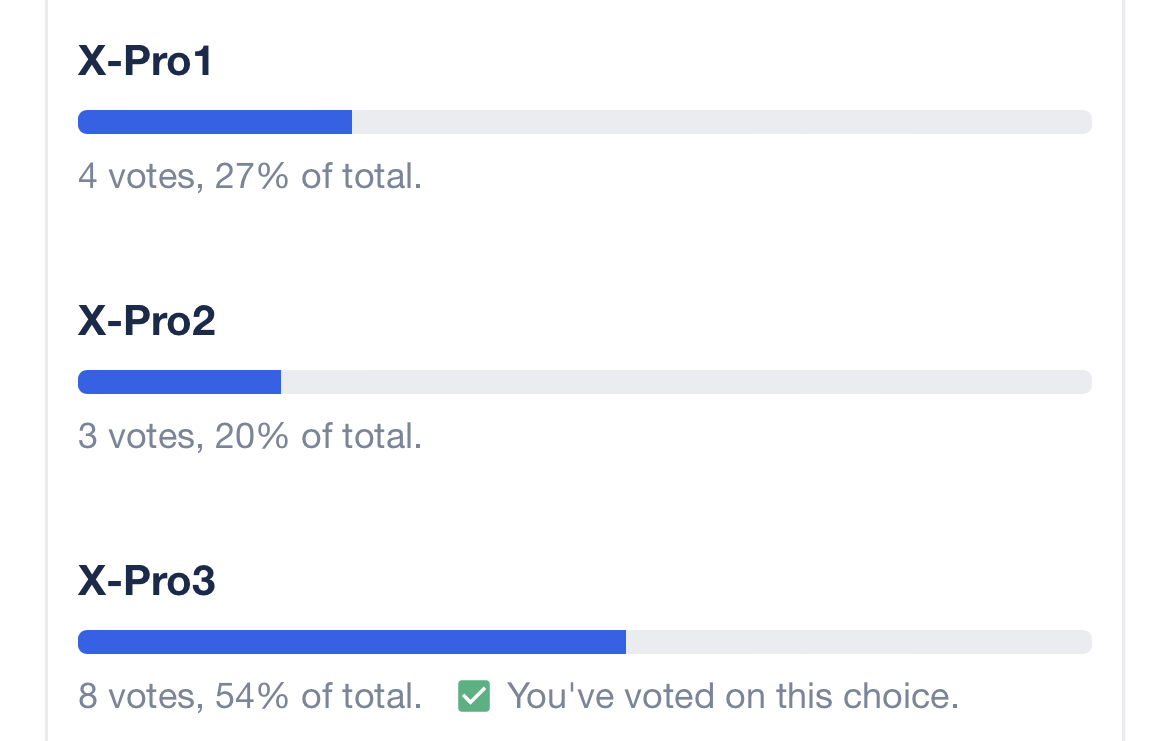The width and height of the screenshot is (1170, 741).
Task: Click the "54%" percentage under X-Pro3
Action: pyautogui.click(x=252, y=697)
